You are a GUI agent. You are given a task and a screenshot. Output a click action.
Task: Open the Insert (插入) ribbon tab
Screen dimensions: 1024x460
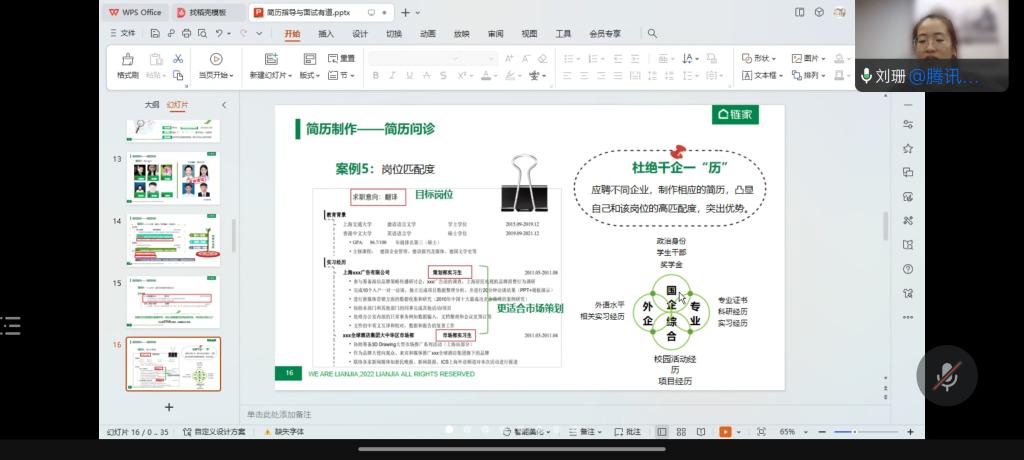(326, 33)
